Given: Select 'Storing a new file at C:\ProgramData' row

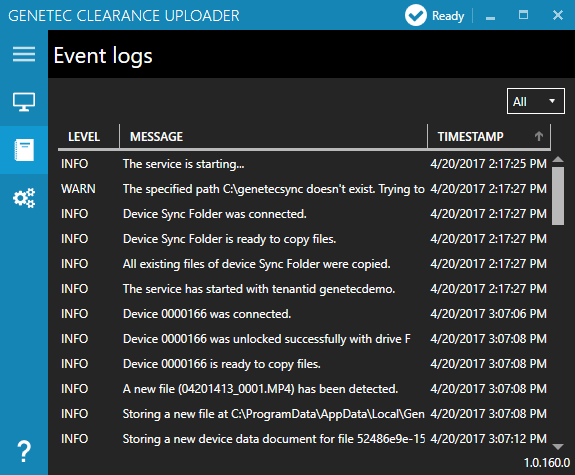Looking at the screenshot, I should coord(304,414).
